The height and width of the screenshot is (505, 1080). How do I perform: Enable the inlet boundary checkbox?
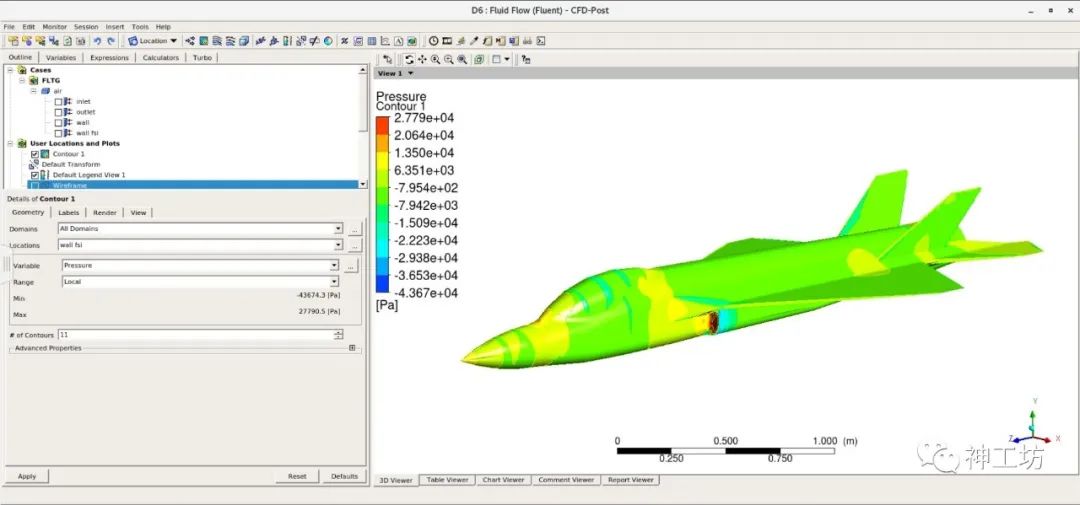coord(59,101)
